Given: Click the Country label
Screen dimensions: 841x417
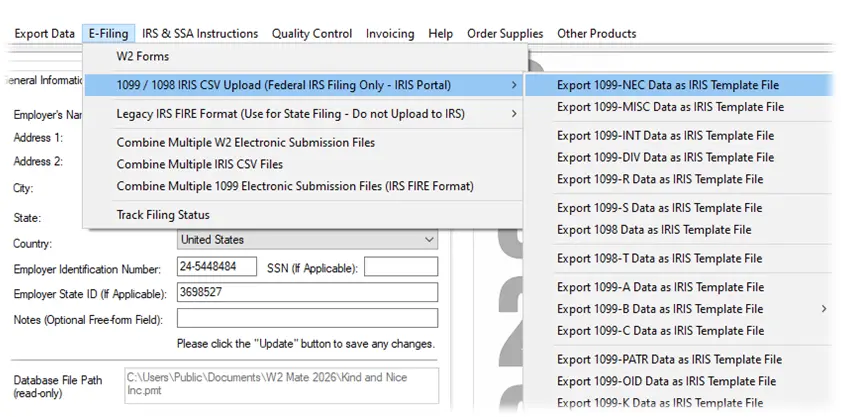Looking at the screenshot, I should 33,244.
